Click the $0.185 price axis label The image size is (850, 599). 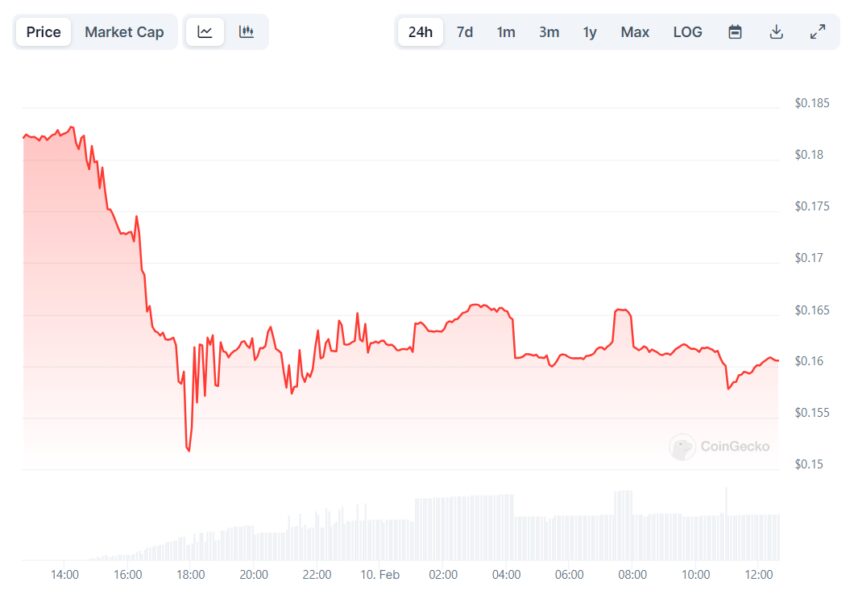point(810,103)
